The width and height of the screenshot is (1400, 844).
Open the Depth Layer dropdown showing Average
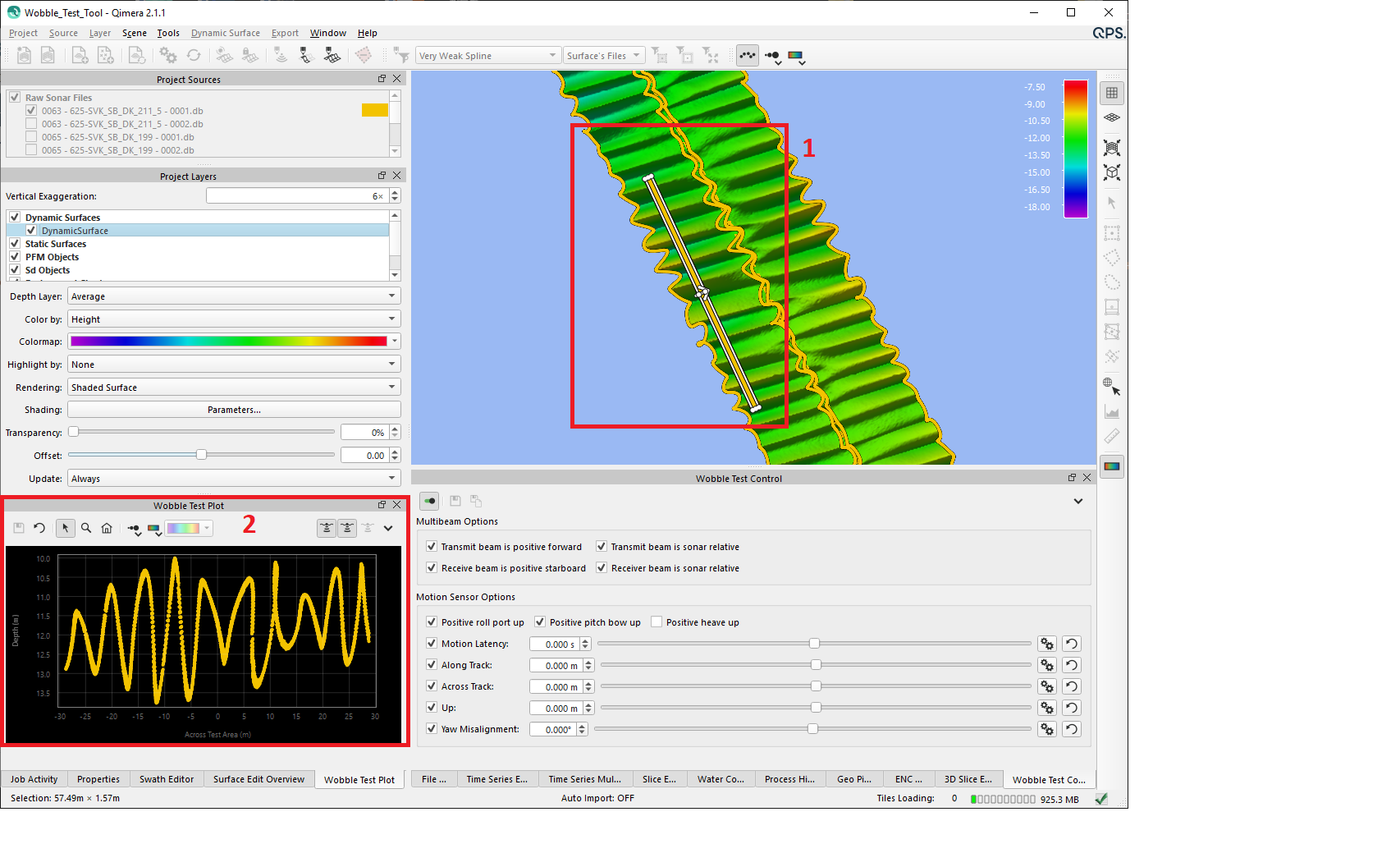coord(234,296)
